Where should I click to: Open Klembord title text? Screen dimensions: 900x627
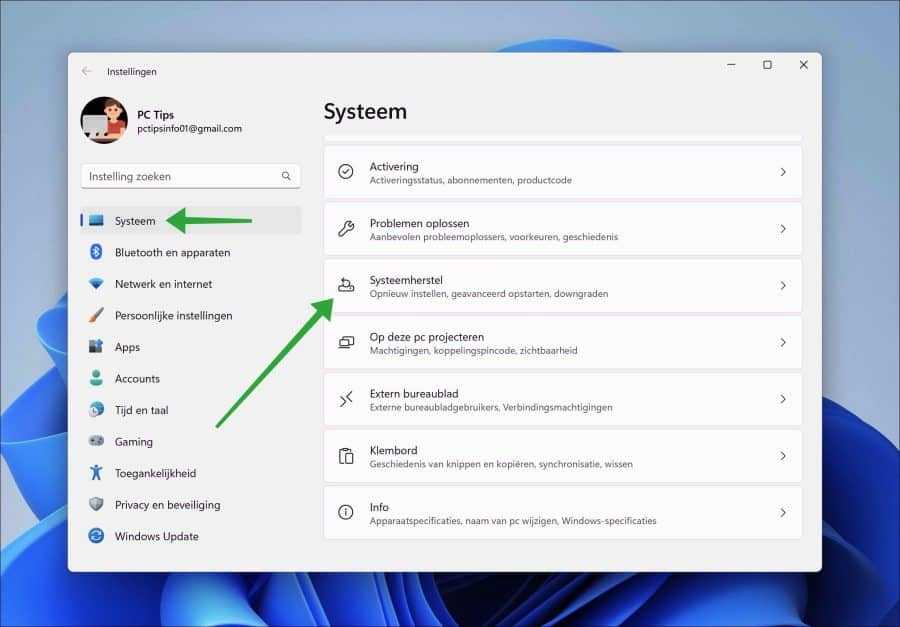pyautogui.click(x=393, y=450)
